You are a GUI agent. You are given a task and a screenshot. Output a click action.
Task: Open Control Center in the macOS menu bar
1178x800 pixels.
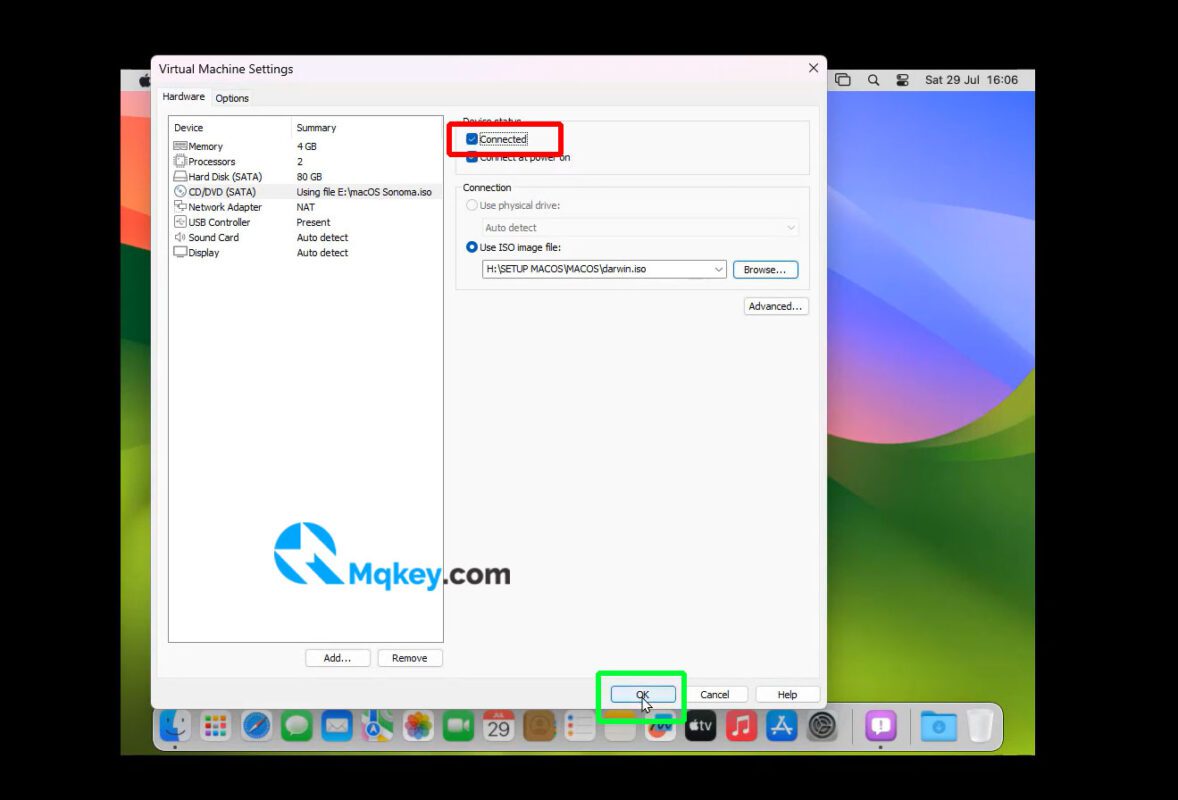point(902,80)
